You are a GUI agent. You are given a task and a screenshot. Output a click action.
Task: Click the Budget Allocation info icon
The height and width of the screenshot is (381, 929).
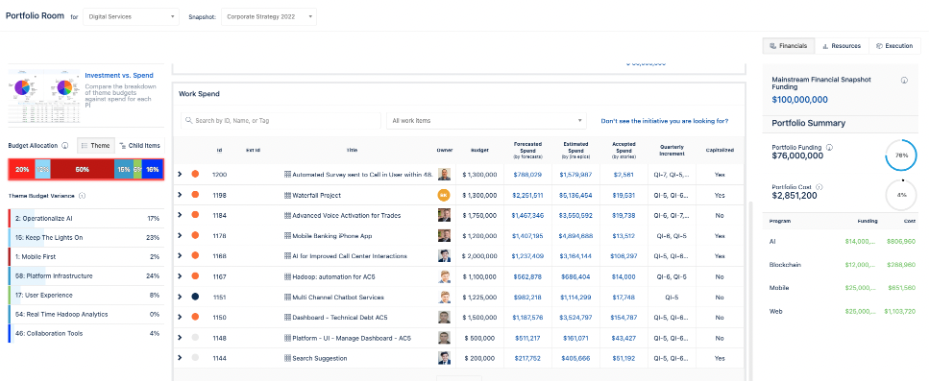[65, 145]
